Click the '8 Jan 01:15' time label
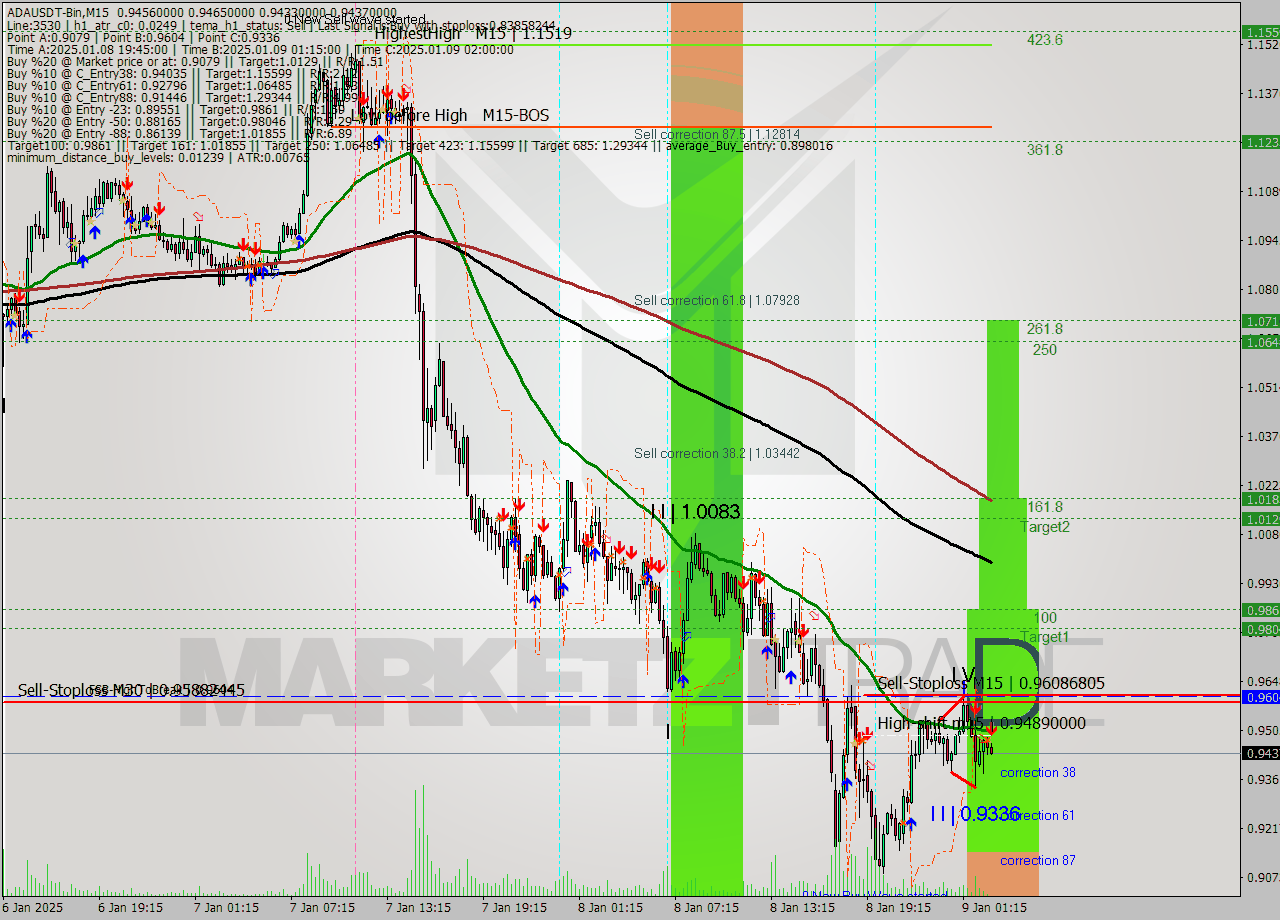Viewport: 1280px width, 920px height. [610, 908]
